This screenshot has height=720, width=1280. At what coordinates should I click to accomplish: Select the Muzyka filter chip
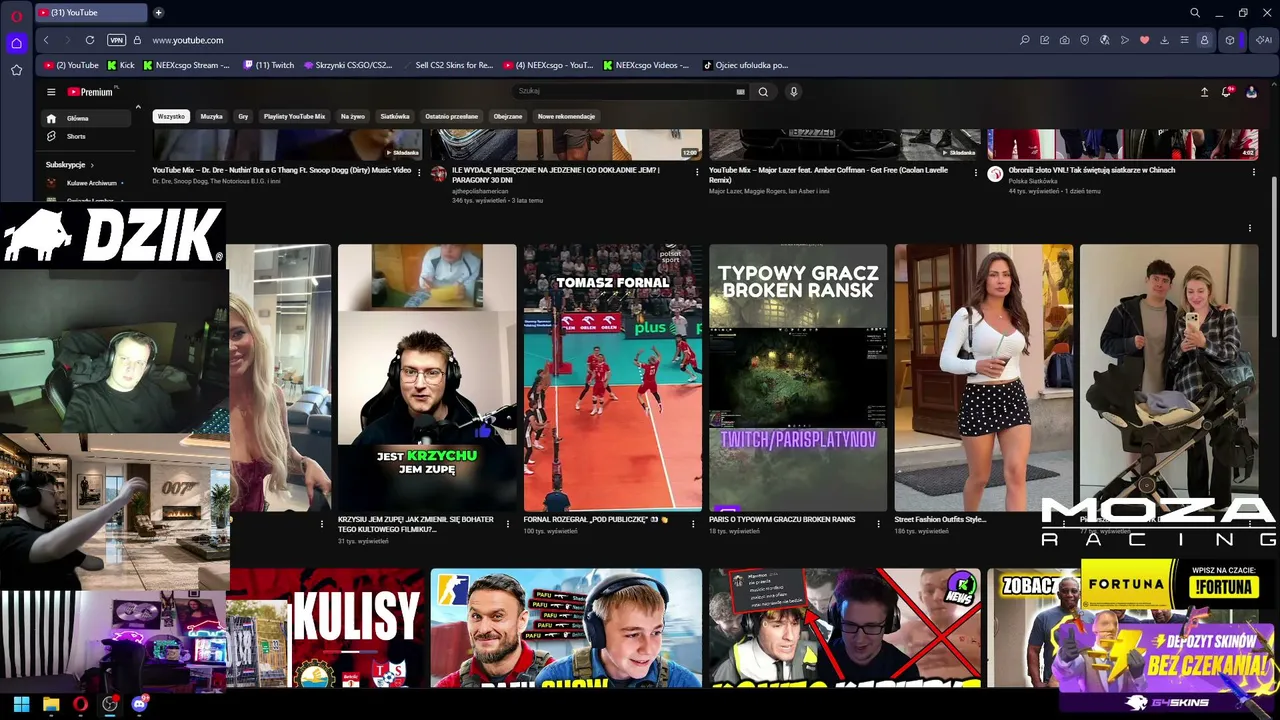tap(212, 116)
